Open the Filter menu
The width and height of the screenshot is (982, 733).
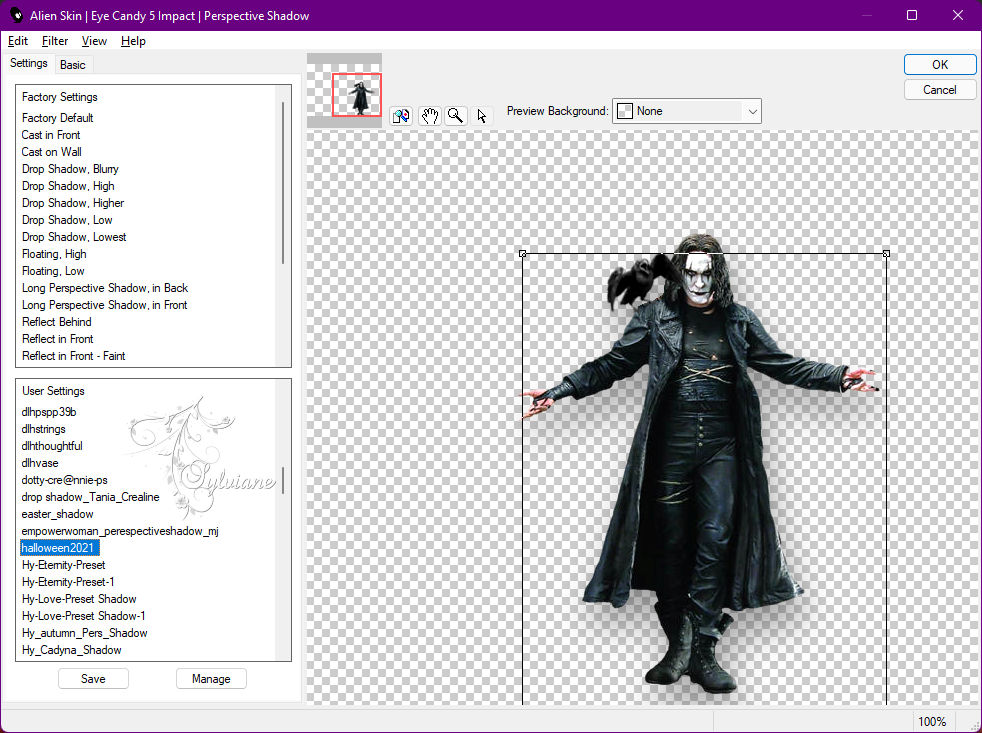[x=55, y=41]
